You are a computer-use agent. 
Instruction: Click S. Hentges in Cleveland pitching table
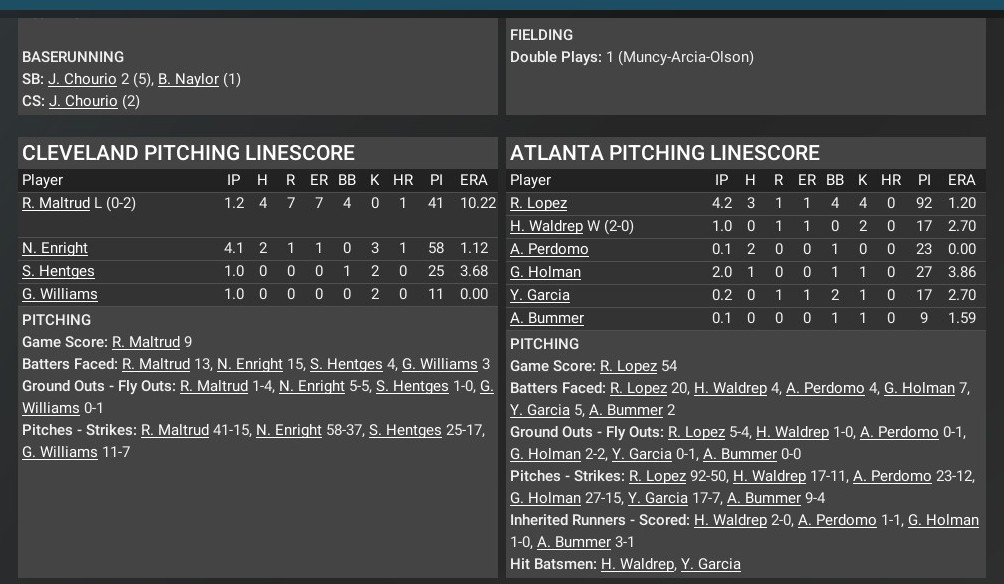click(x=58, y=271)
